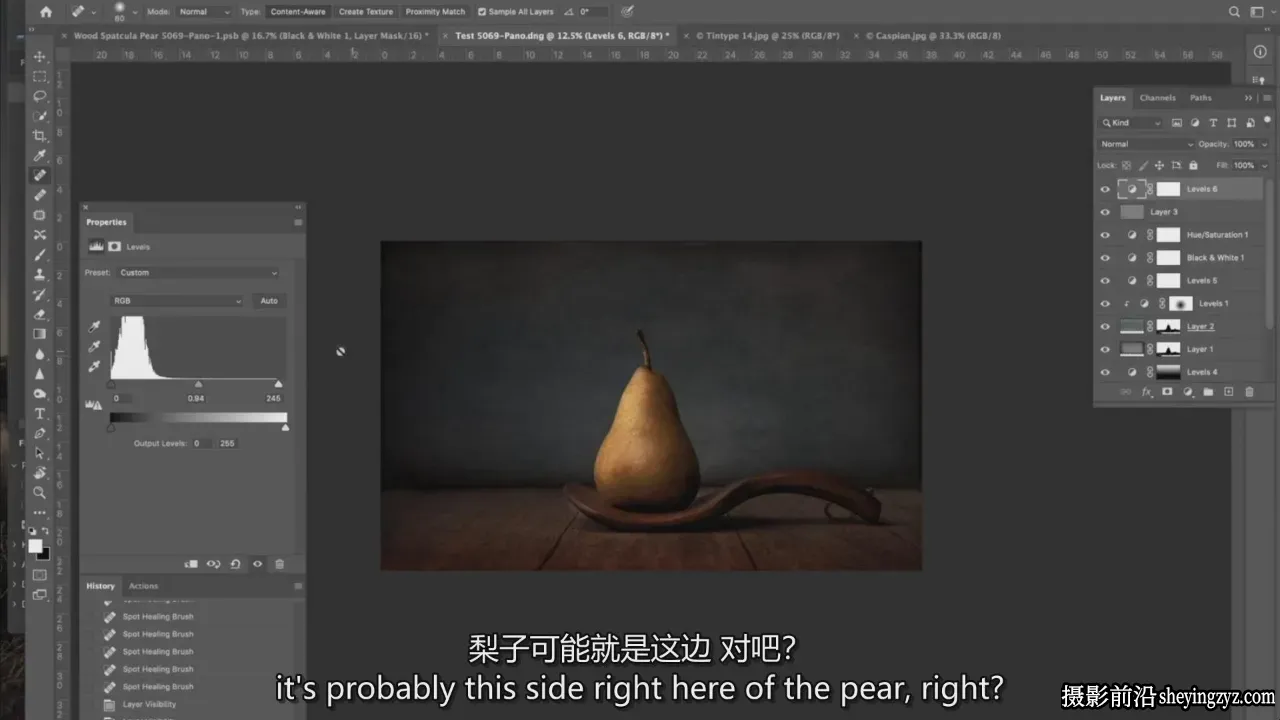Click the midtone input slider in Levels
This screenshot has height=720, width=1280.
[198, 384]
